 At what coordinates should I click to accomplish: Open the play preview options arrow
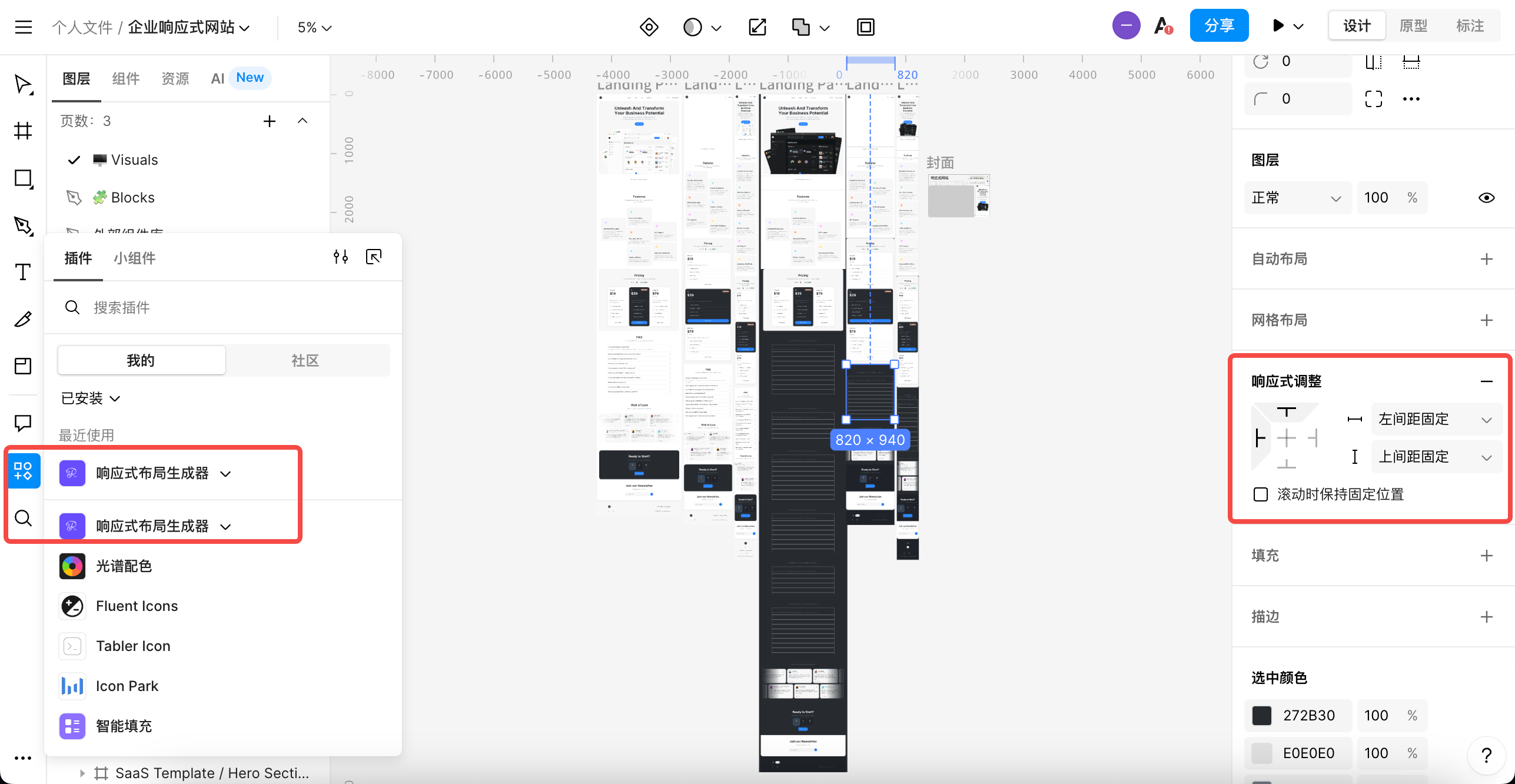pos(1298,27)
